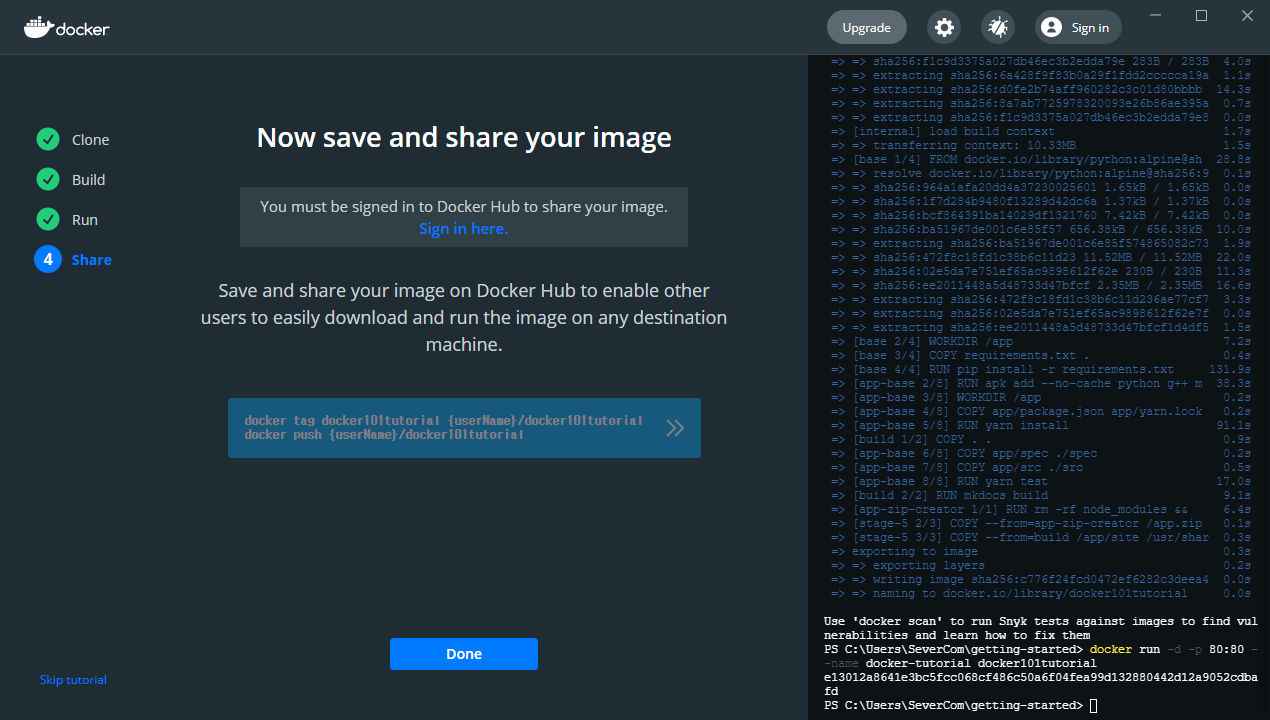Click the container ID hash output in terminal
The height and width of the screenshot is (720, 1270).
(x=1040, y=684)
